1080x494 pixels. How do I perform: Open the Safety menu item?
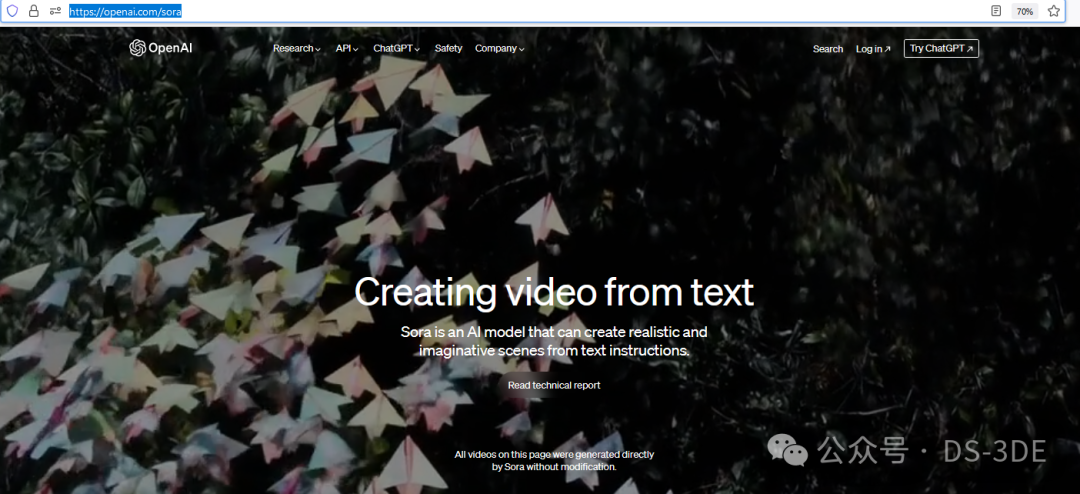click(448, 49)
